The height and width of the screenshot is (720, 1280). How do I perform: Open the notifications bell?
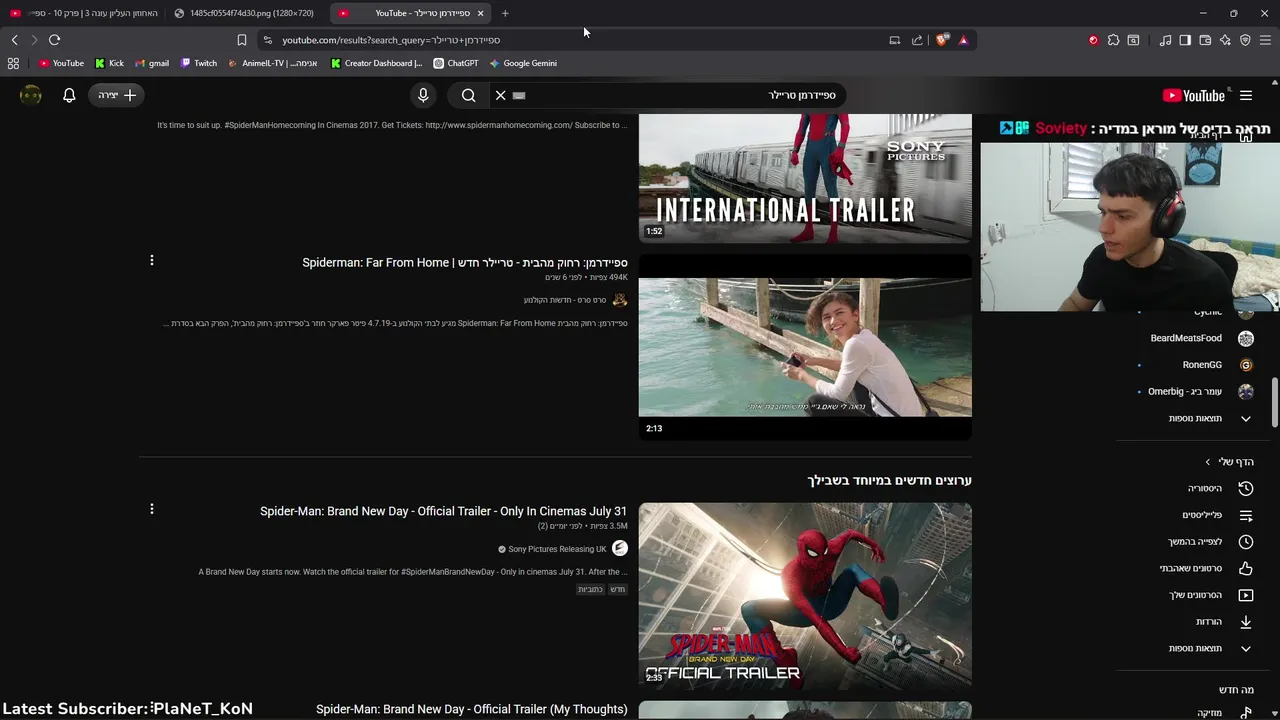[x=69, y=95]
